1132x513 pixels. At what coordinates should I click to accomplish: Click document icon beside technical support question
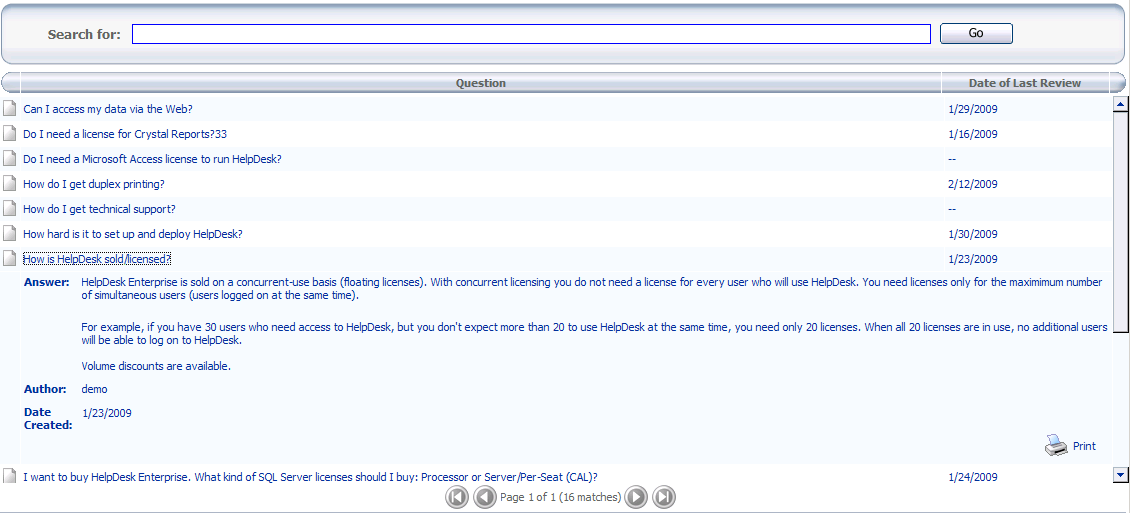coord(9,209)
